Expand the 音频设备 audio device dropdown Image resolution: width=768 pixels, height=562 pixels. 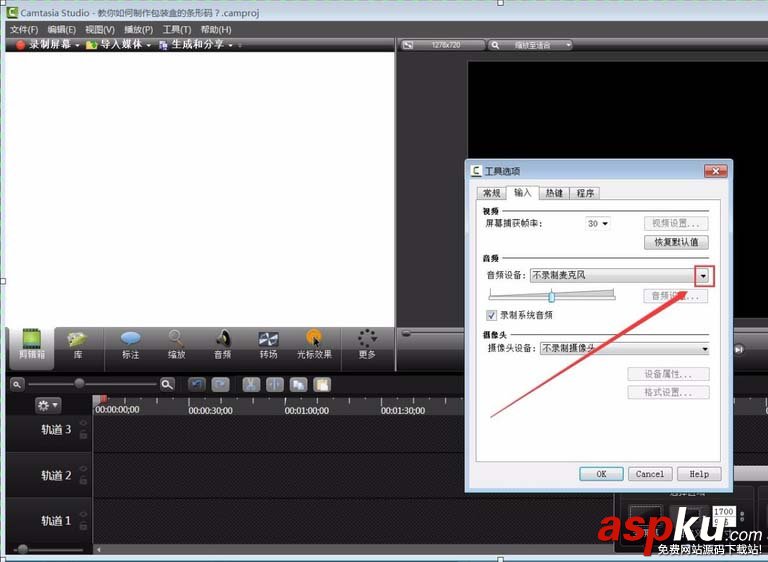[x=703, y=276]
